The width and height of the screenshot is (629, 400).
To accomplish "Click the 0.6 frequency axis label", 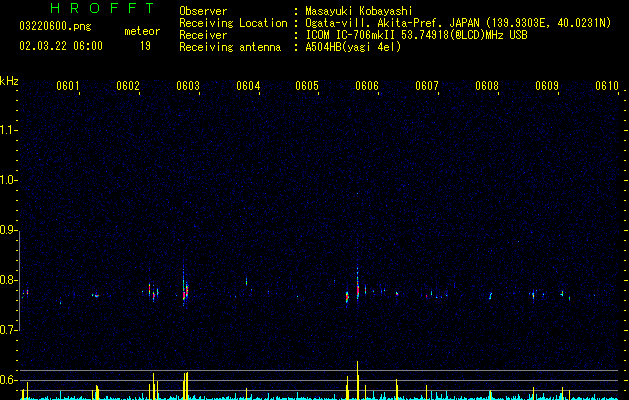I will pos(8,380).
